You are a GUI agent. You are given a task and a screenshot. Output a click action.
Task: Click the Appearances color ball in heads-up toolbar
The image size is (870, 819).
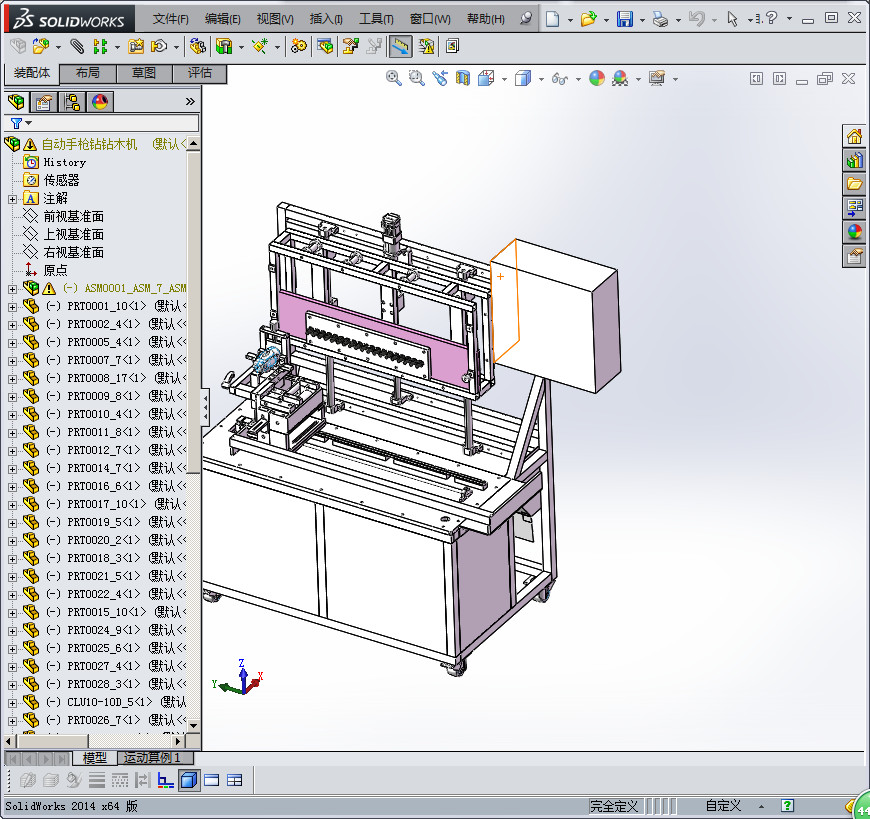point(597,79)
